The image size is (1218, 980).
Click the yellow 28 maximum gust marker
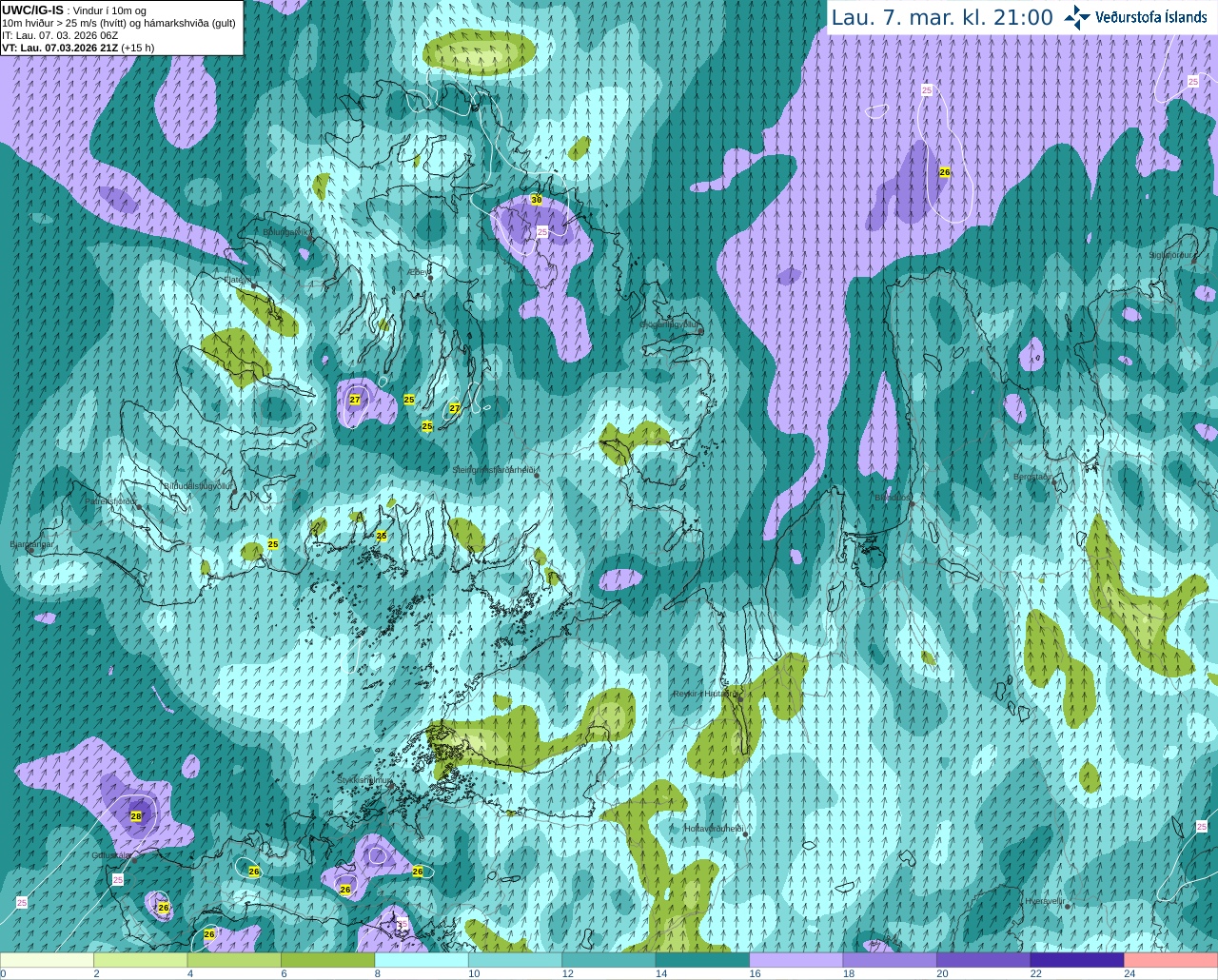136,816
